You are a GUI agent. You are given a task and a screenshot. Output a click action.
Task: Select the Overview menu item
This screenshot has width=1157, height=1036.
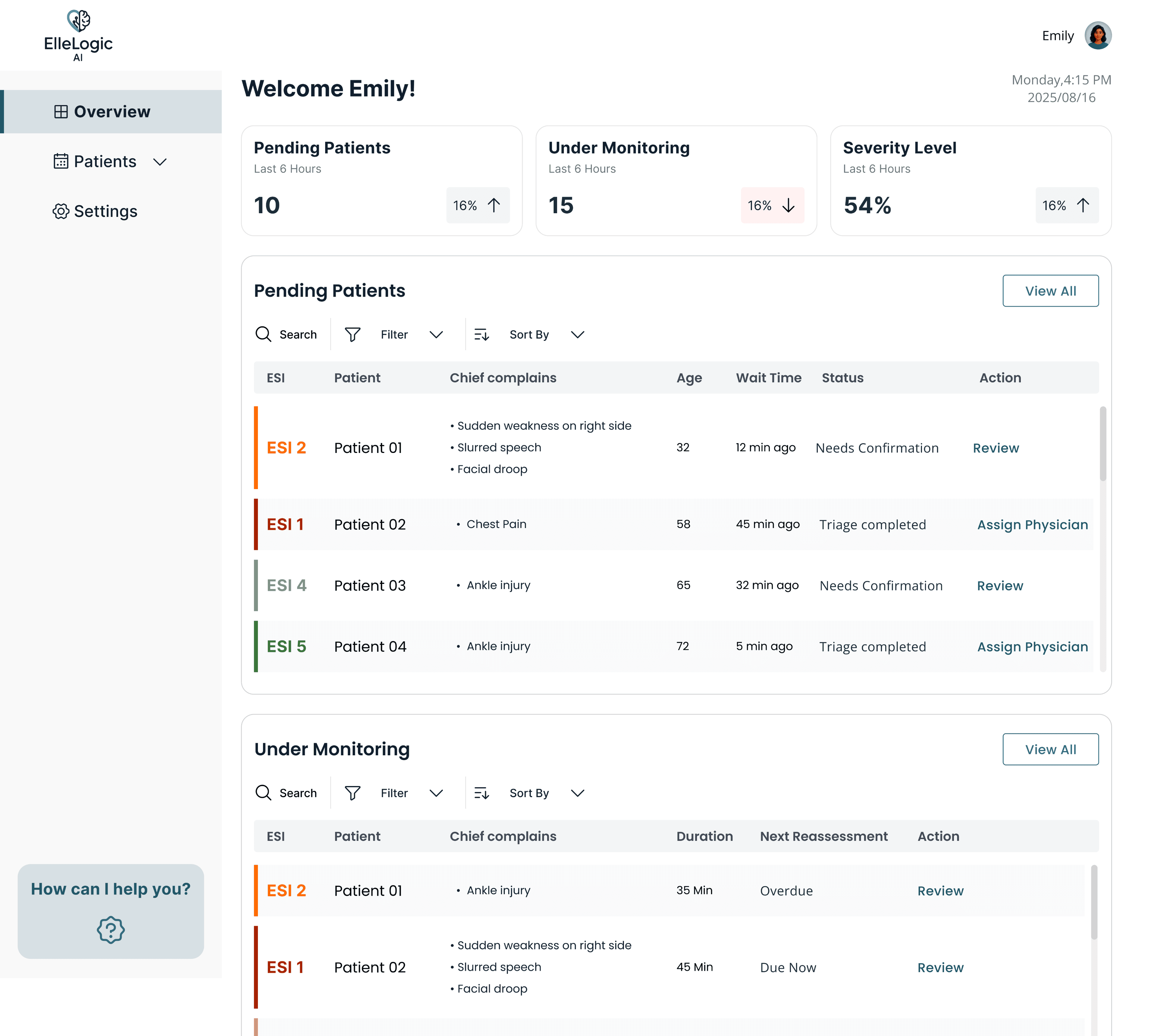click(x=111, y=111)
